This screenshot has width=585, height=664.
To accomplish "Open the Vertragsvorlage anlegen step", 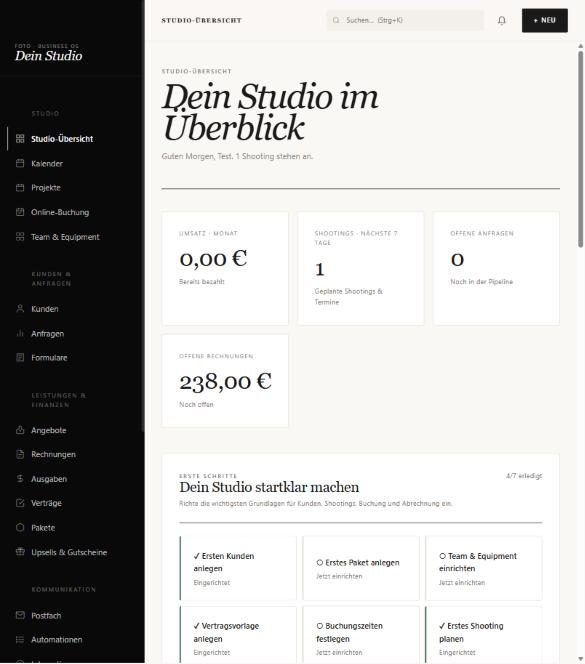I will [x=238, y=635].
